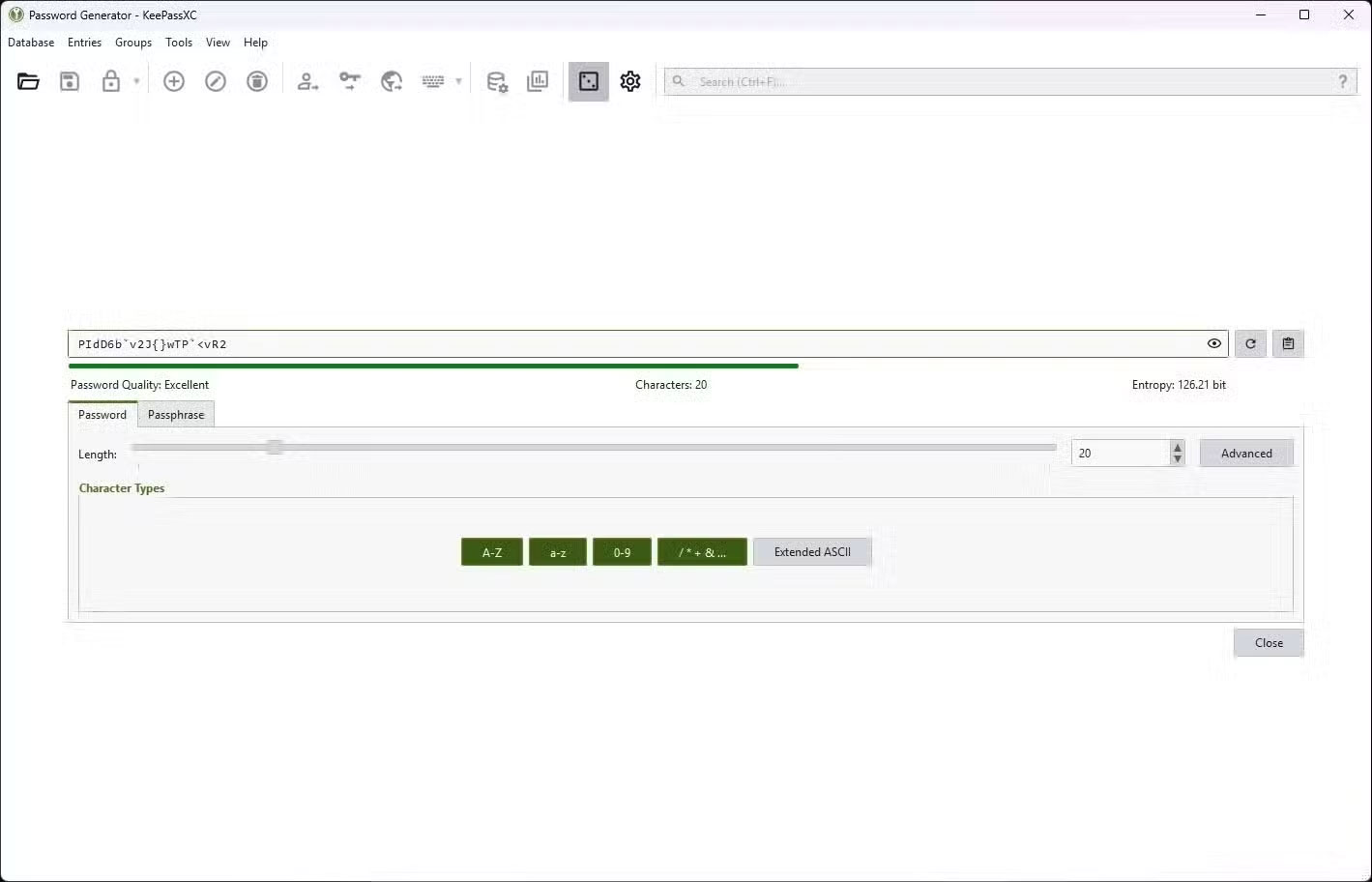Regenerate the password with the refresh icon

click(x=1249, y=343)
